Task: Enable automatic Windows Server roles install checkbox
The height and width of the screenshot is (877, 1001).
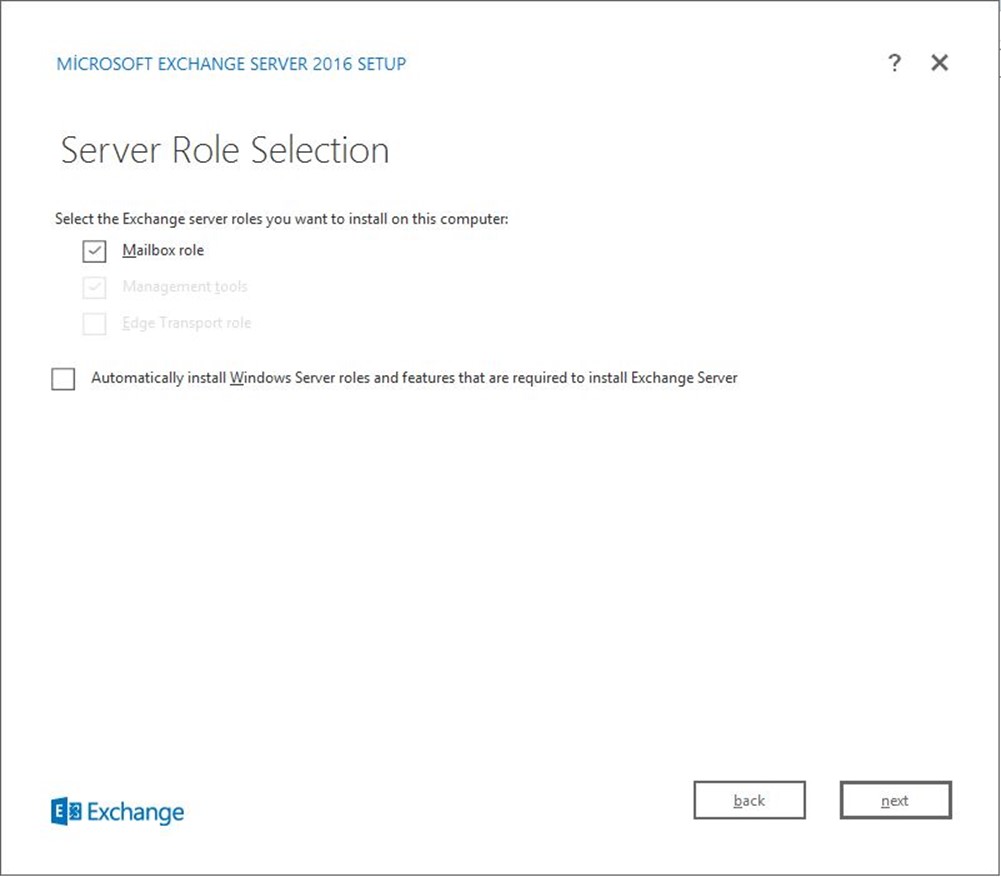Action: click(x=63, y=379)
